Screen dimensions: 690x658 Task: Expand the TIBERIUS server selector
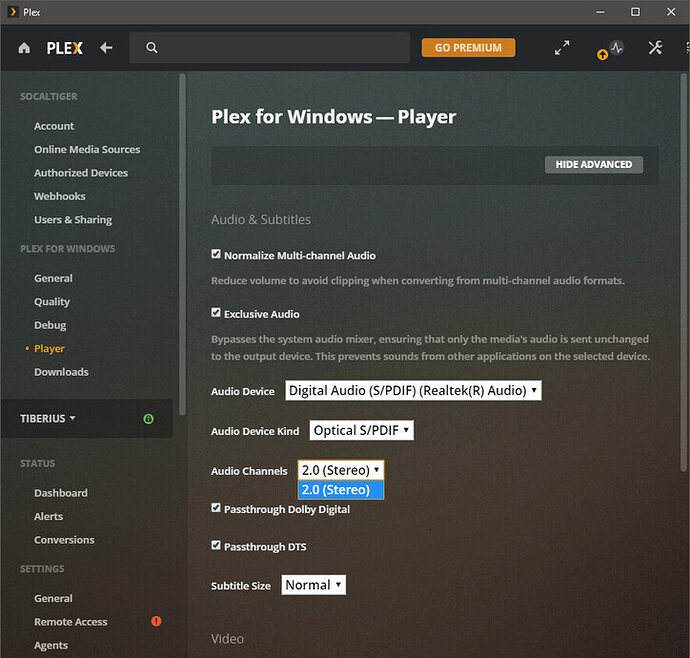point(48,419)
